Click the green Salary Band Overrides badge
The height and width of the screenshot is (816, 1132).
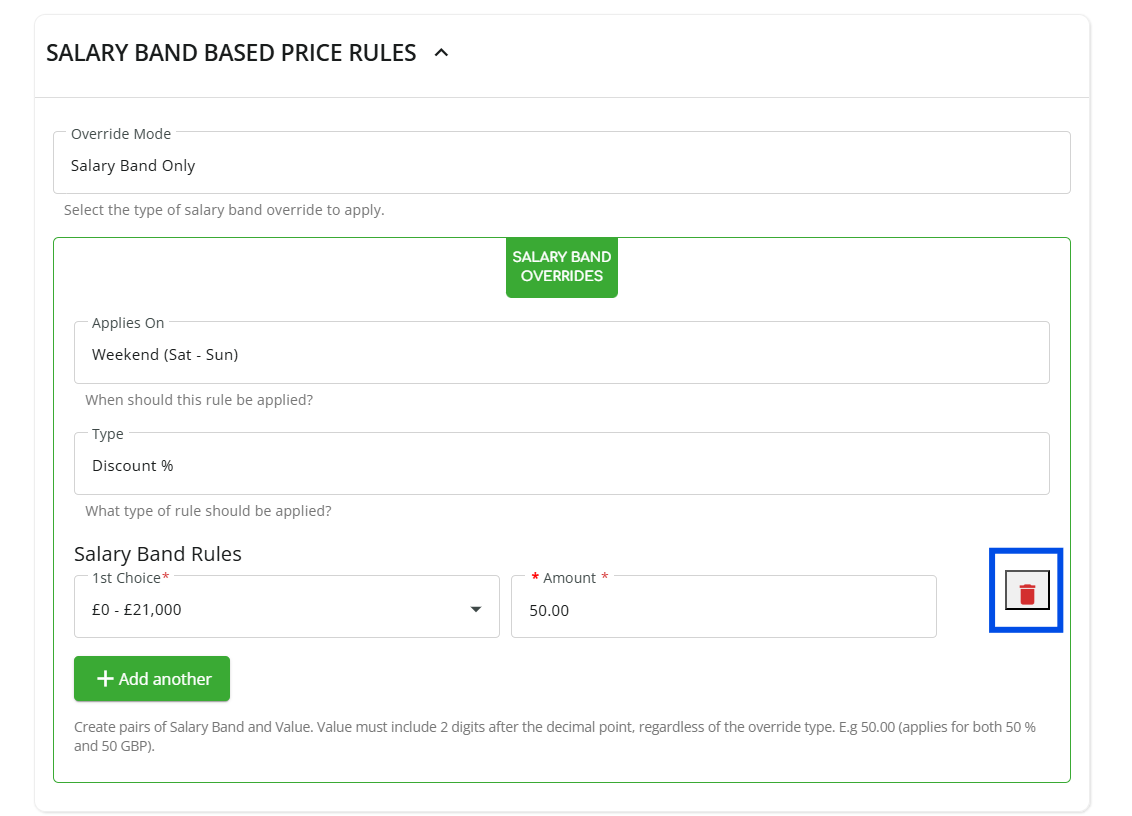561,267
